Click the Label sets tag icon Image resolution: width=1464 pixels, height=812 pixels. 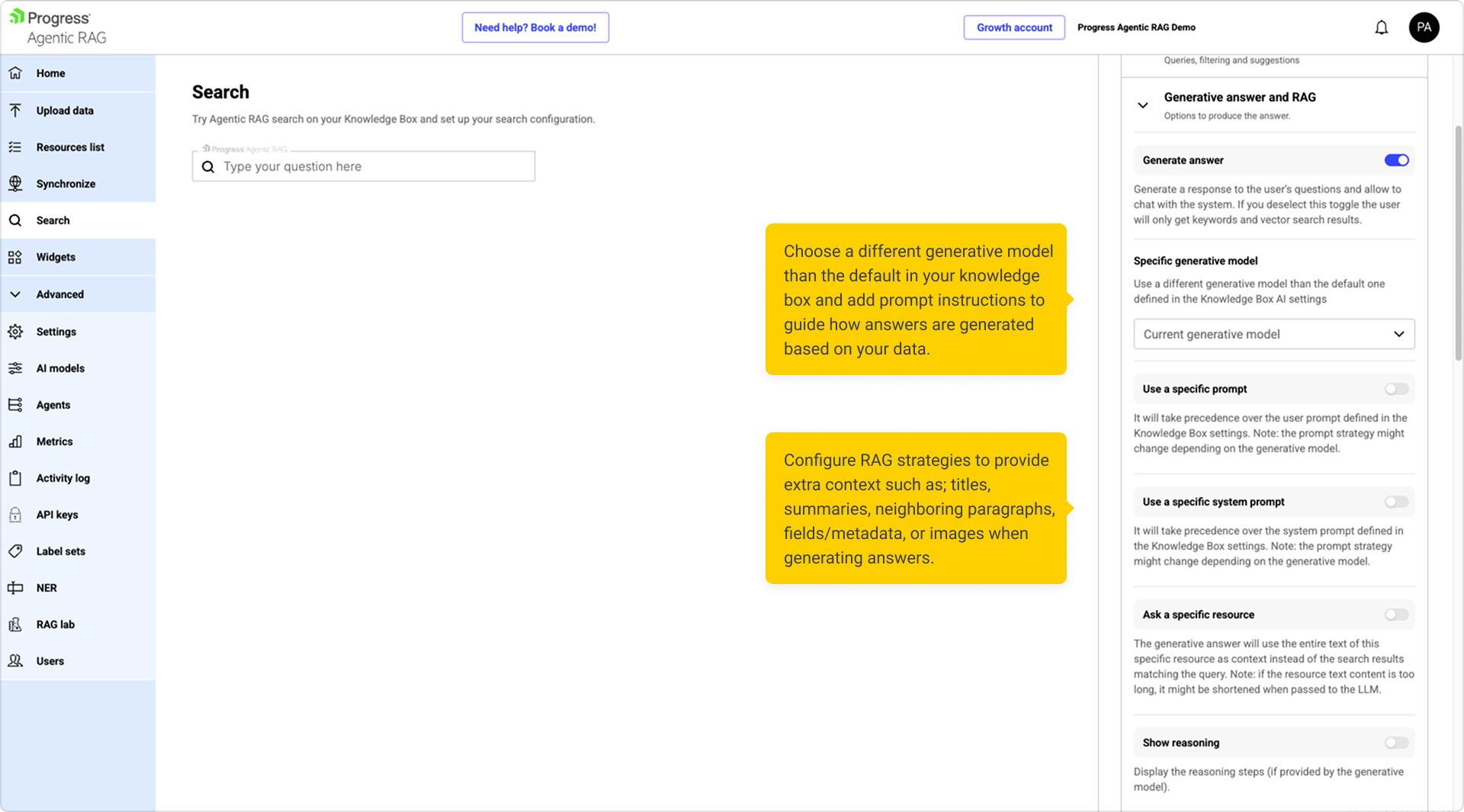point(15,551)
